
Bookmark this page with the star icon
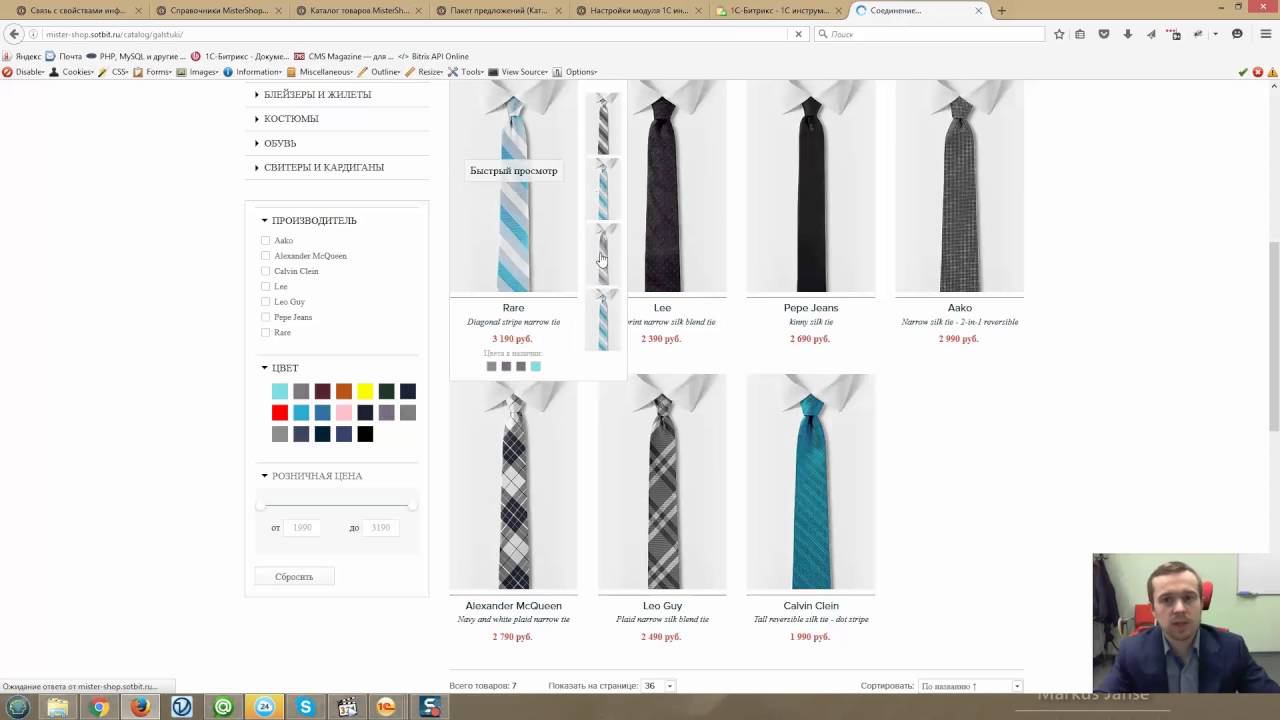(x=1059, y=34)
